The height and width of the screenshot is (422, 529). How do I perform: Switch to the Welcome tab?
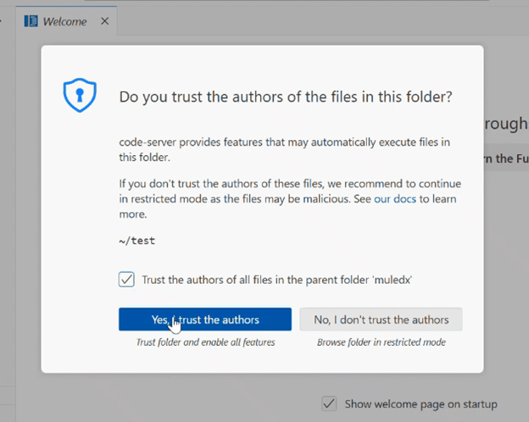(66, 21)
